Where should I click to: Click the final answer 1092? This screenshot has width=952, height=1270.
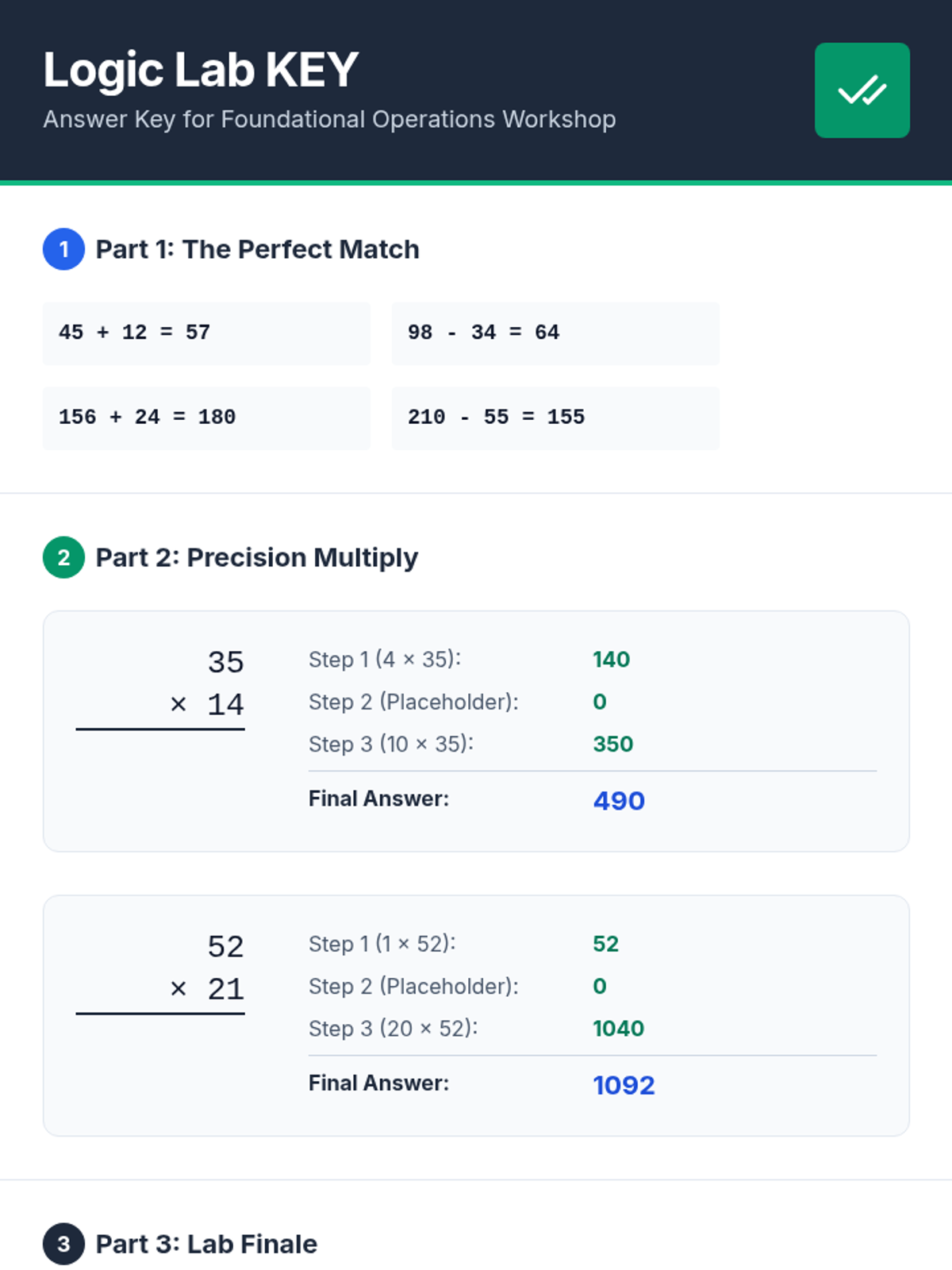(624, 1085)
